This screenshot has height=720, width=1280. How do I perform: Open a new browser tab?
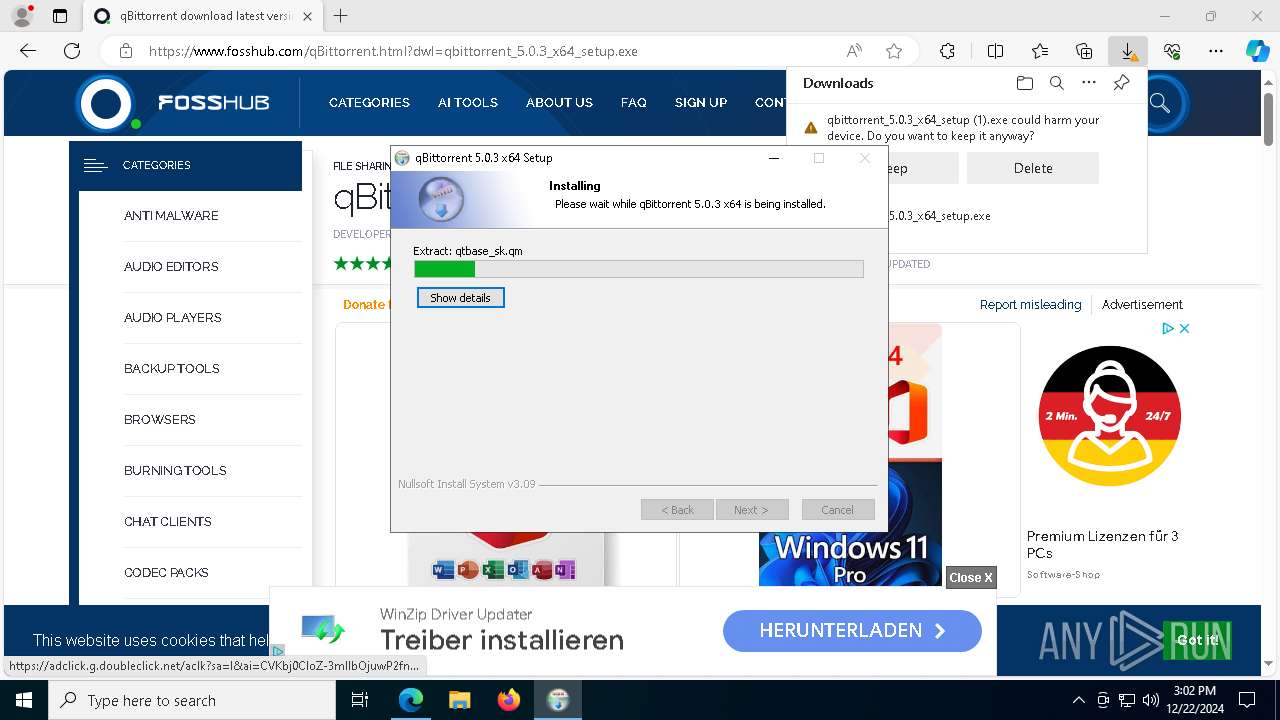click(341, 16)
